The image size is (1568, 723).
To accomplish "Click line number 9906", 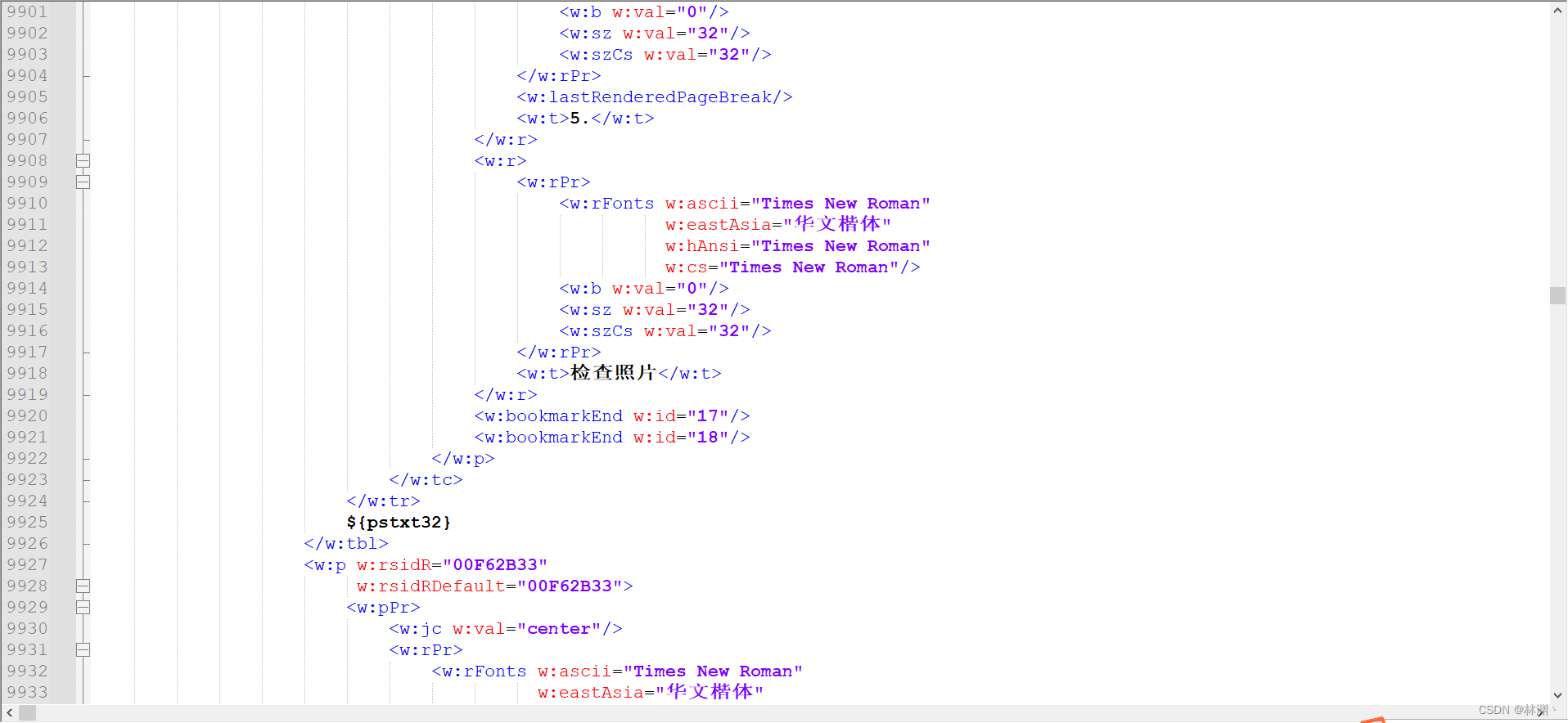I will point(28,119).
